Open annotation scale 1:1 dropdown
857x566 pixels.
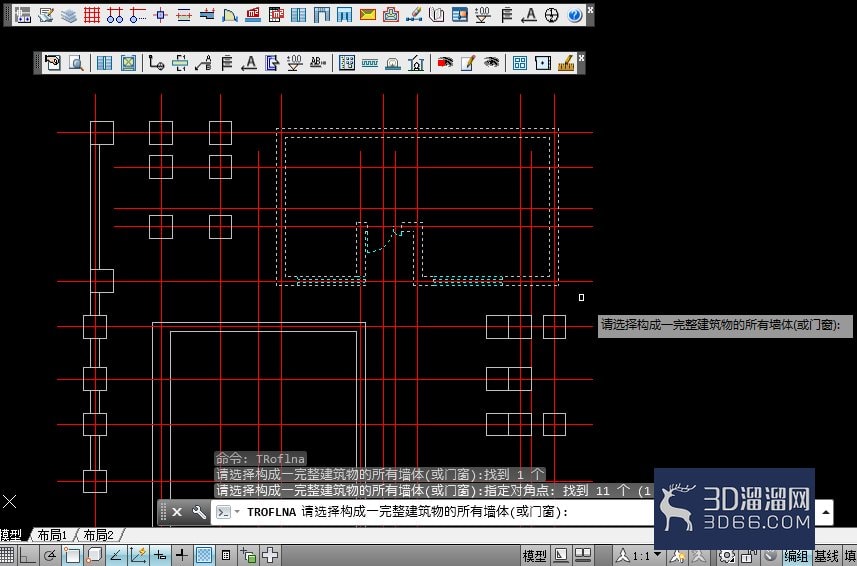(x=639, y=556)
